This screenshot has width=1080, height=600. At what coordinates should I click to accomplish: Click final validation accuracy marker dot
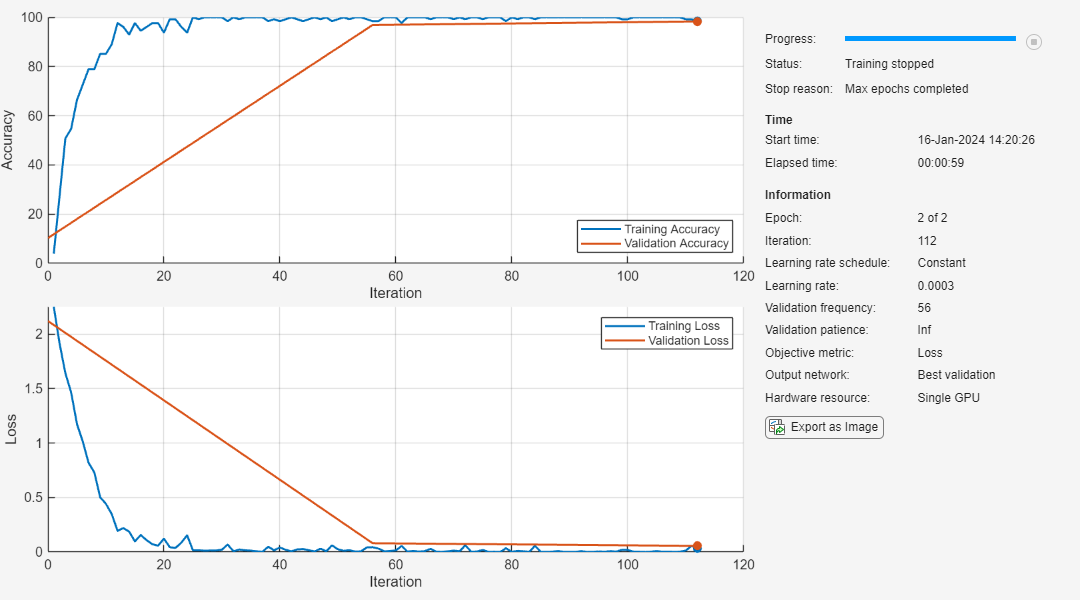(x=697, y=21)
